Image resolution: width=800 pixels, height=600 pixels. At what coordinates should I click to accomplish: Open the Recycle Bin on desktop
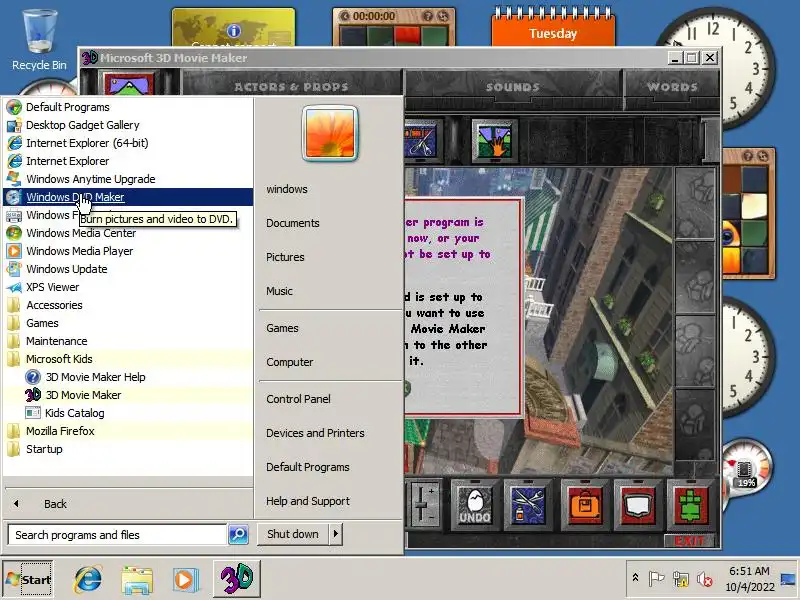coord(39,41)
